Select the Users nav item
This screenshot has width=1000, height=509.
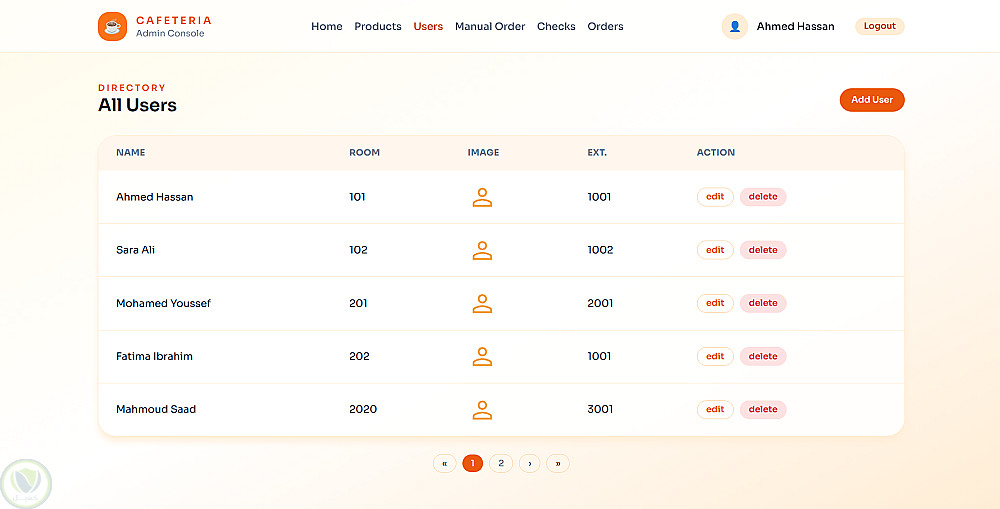[x=428, y=26]
